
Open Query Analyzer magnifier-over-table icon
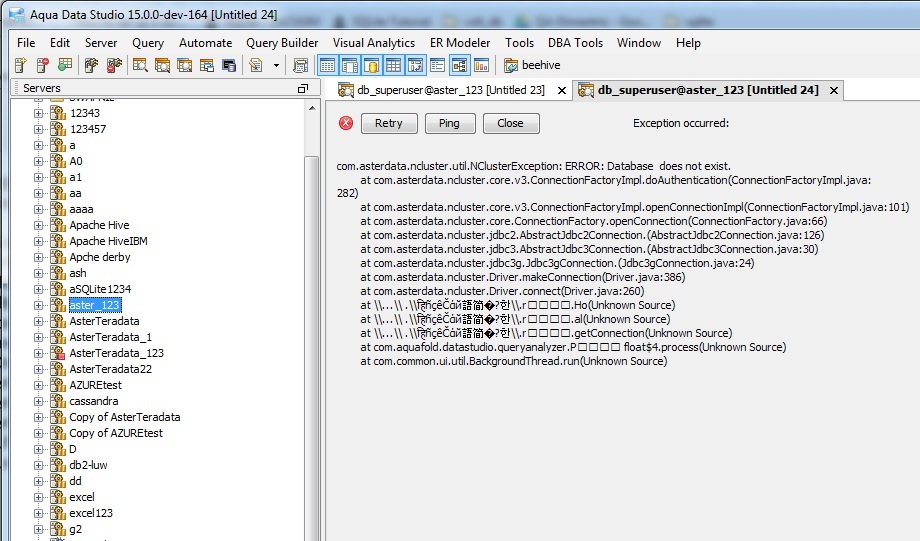[x=140, y=65]
